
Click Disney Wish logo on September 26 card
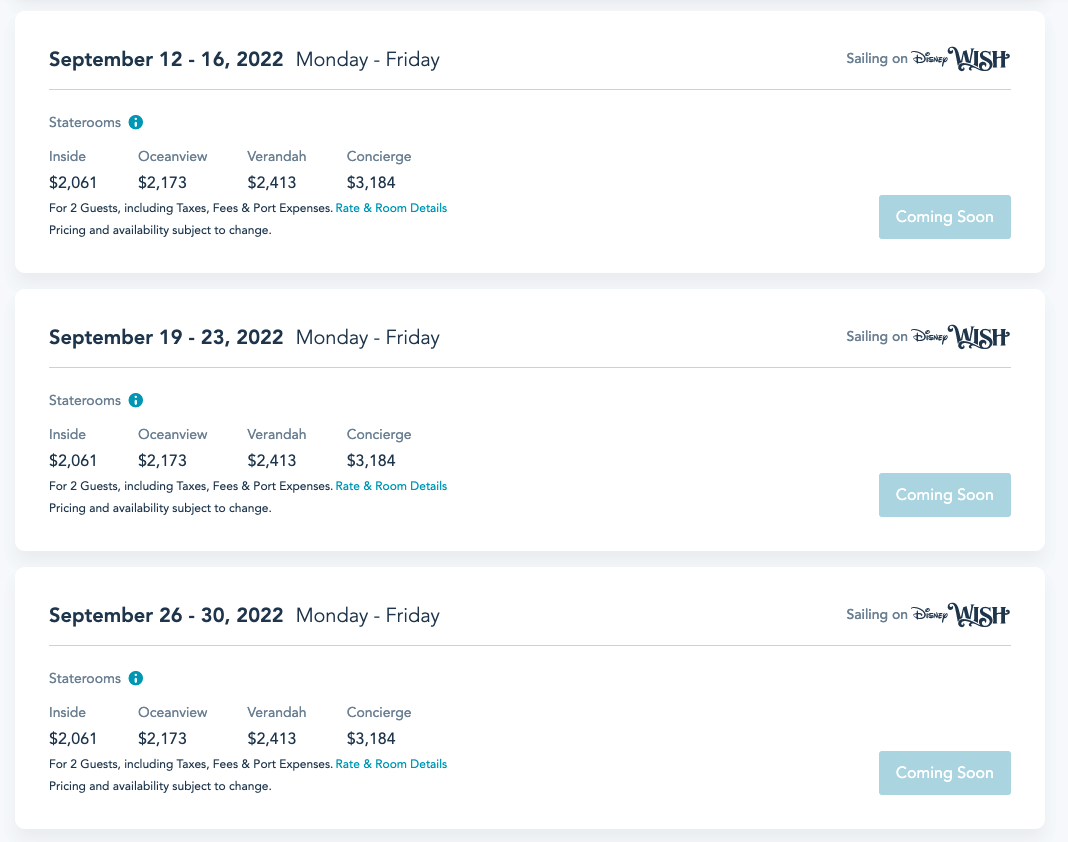click(961, 614)
